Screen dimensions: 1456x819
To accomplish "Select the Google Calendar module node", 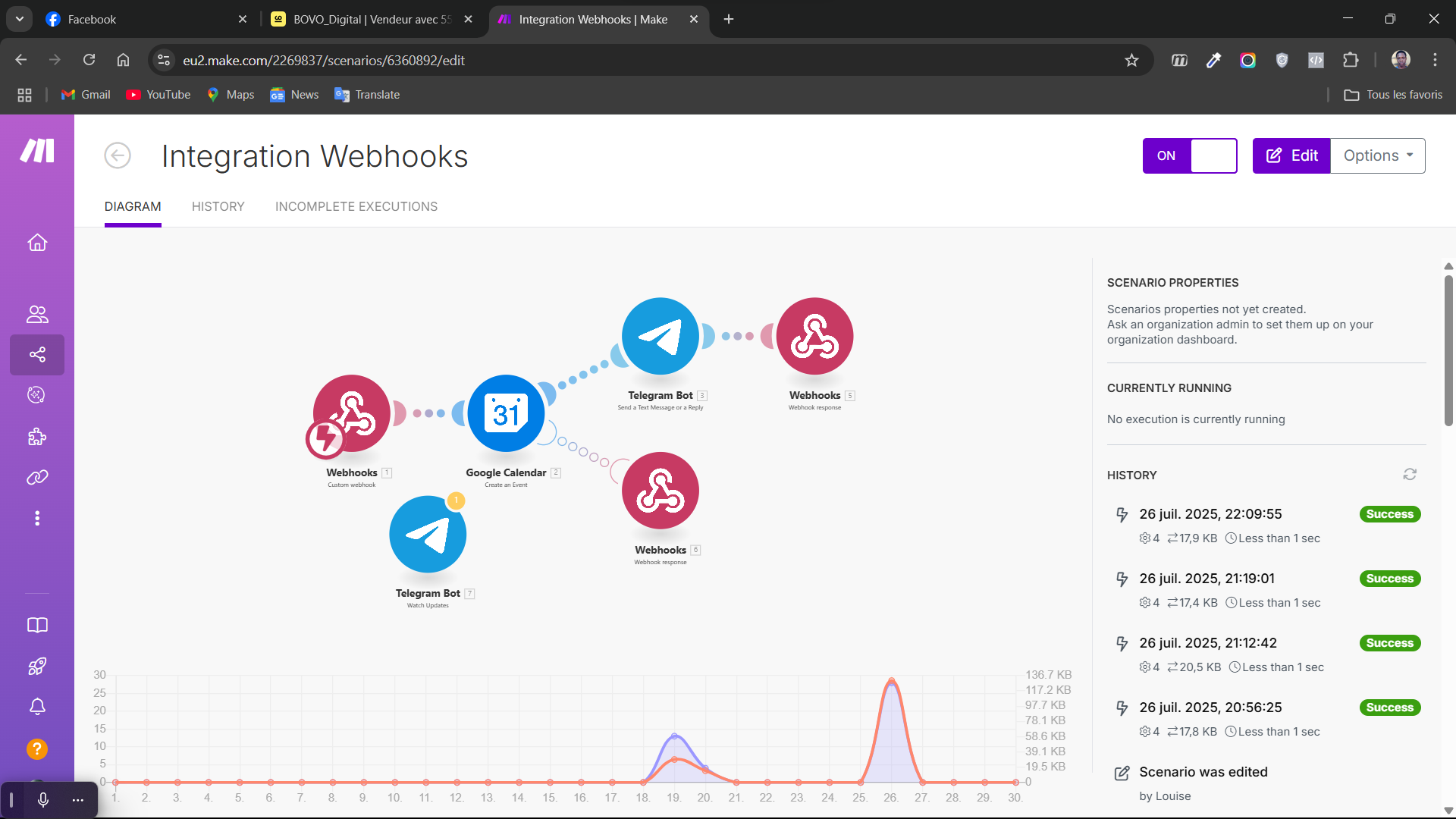I will [506, 414].
